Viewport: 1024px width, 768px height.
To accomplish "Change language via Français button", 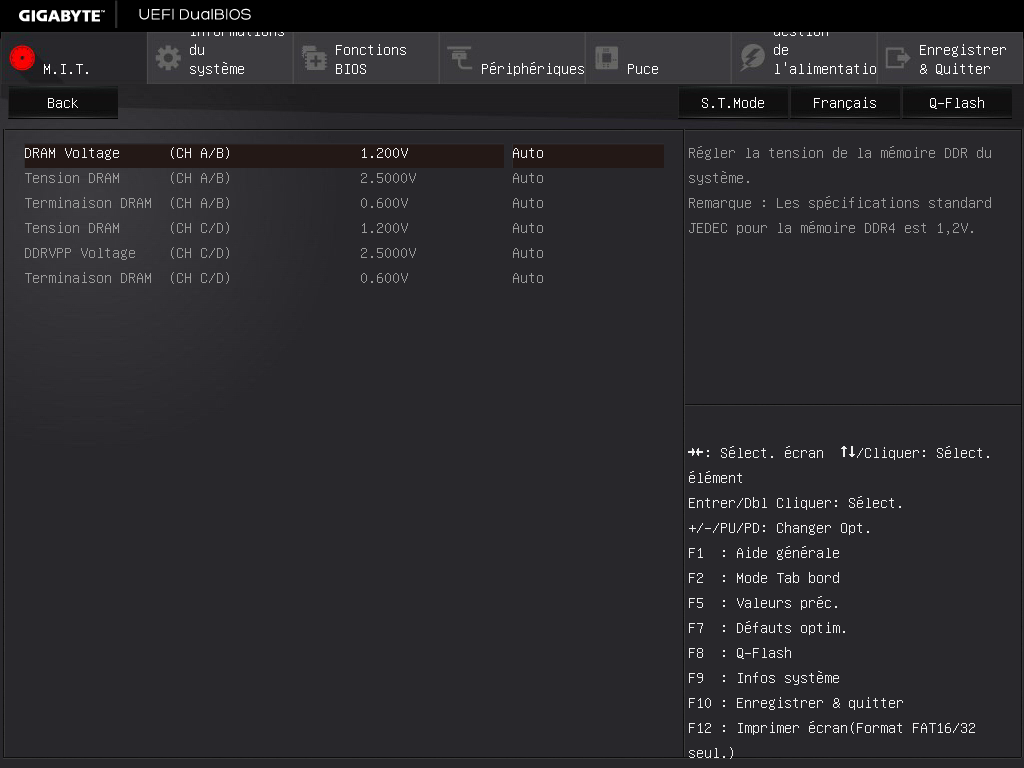I will (844, 103).
